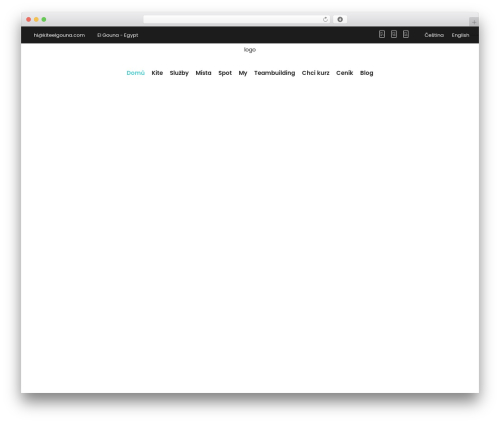Maximize the window with the green button

(44, 19)
